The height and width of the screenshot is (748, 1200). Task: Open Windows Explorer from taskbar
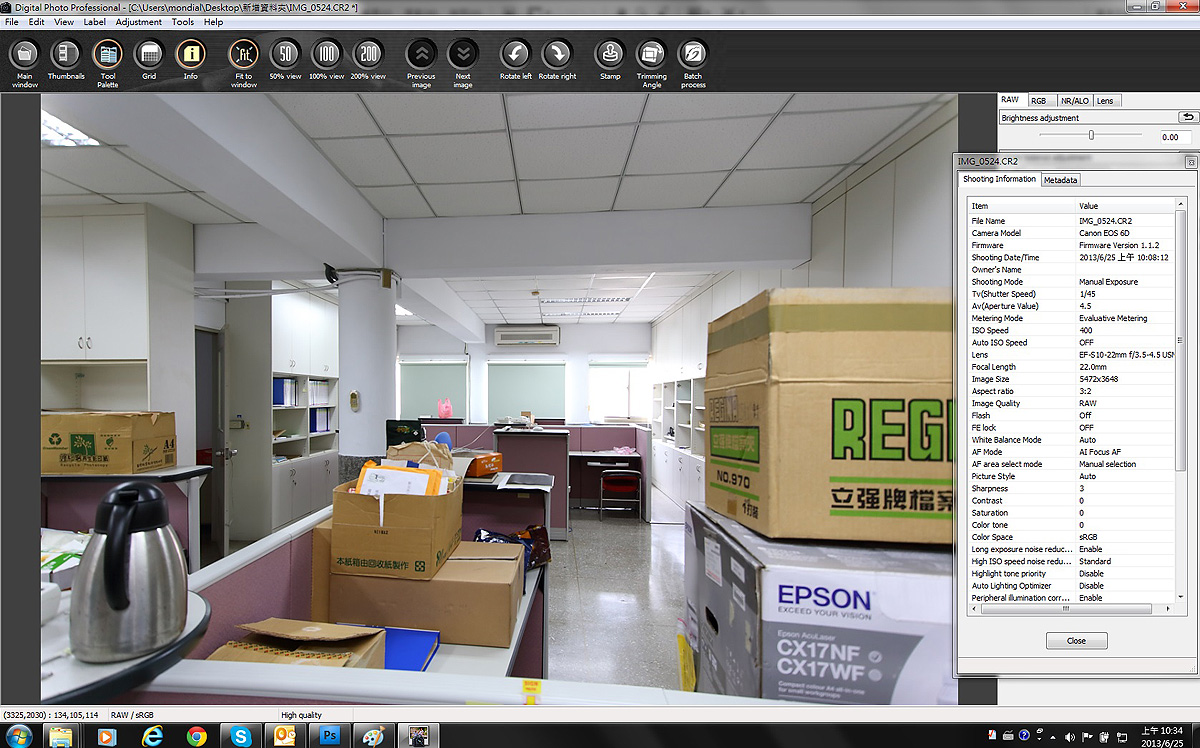pos(61,737)
